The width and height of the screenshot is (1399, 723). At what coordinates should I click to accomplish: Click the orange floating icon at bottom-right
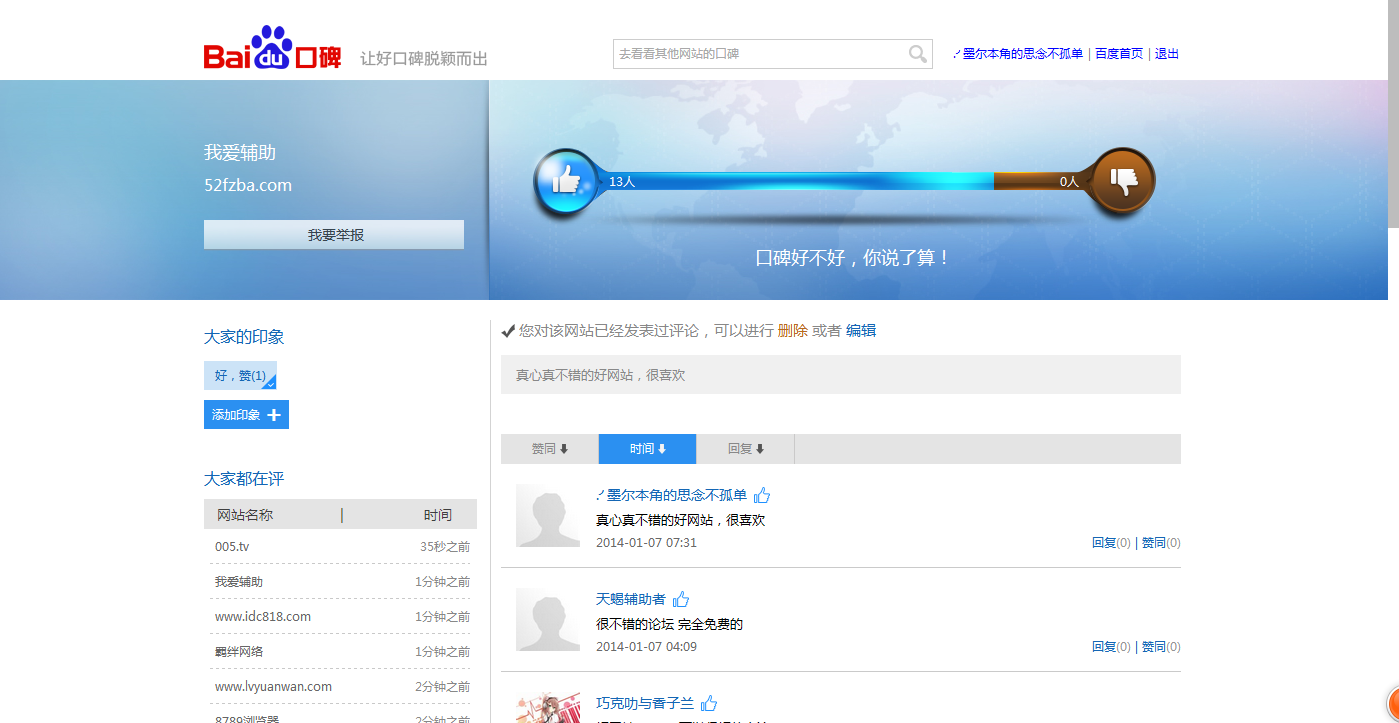coord(1392,706)
